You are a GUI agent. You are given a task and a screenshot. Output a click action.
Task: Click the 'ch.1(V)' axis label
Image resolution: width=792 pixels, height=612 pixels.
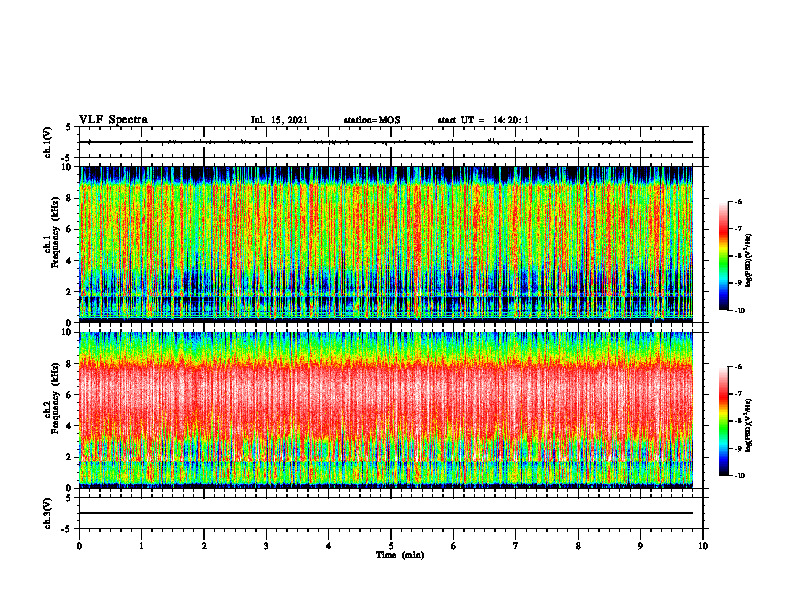coord(48,142)
